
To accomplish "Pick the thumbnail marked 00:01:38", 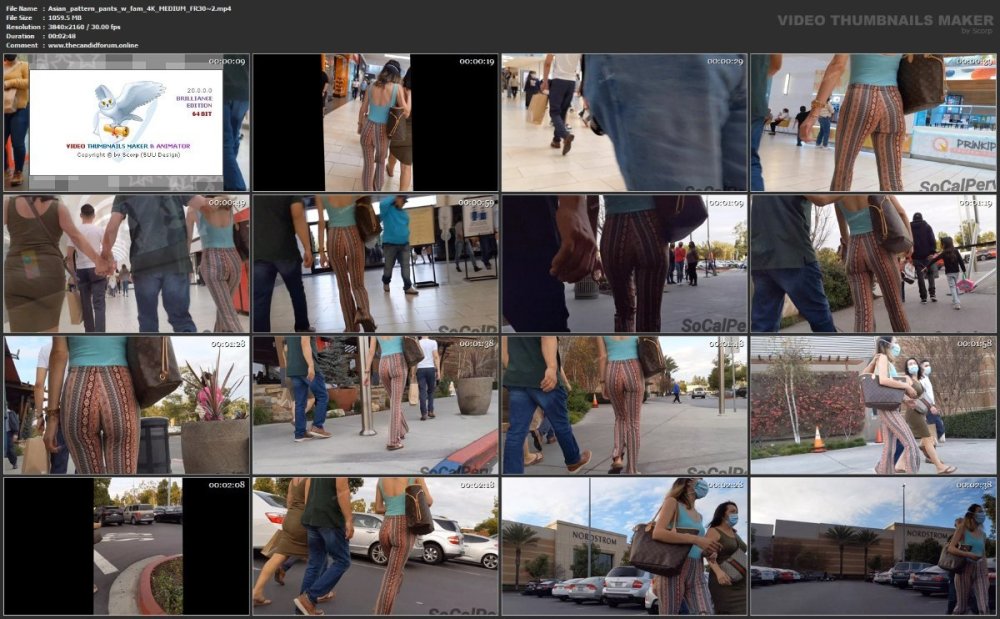I will (376, 405).
